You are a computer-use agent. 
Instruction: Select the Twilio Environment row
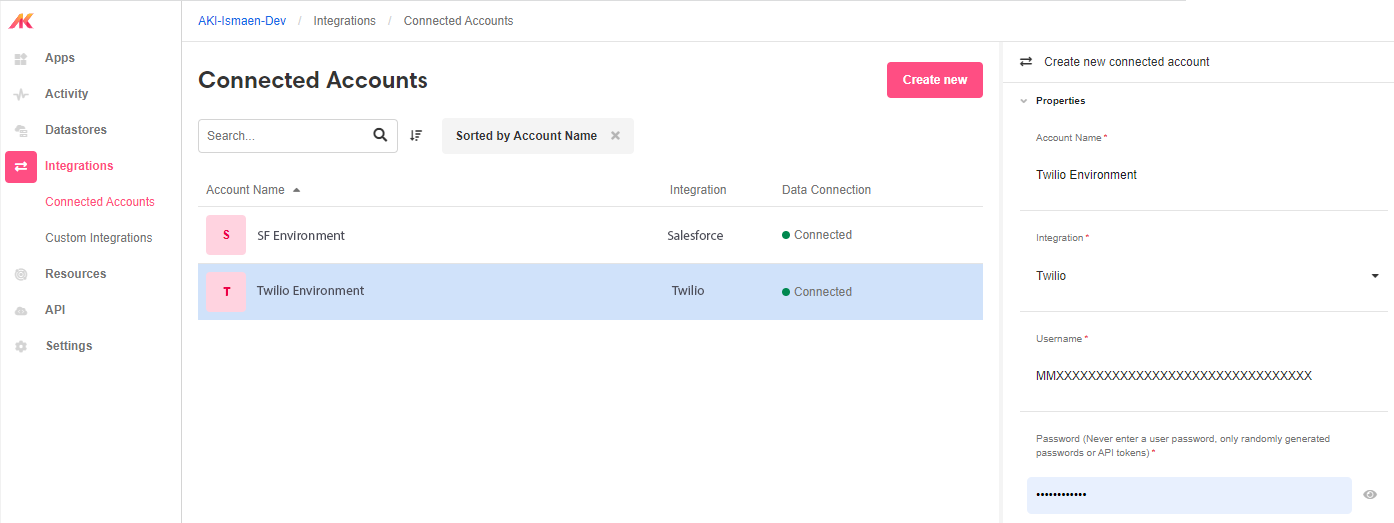(590, 292)
